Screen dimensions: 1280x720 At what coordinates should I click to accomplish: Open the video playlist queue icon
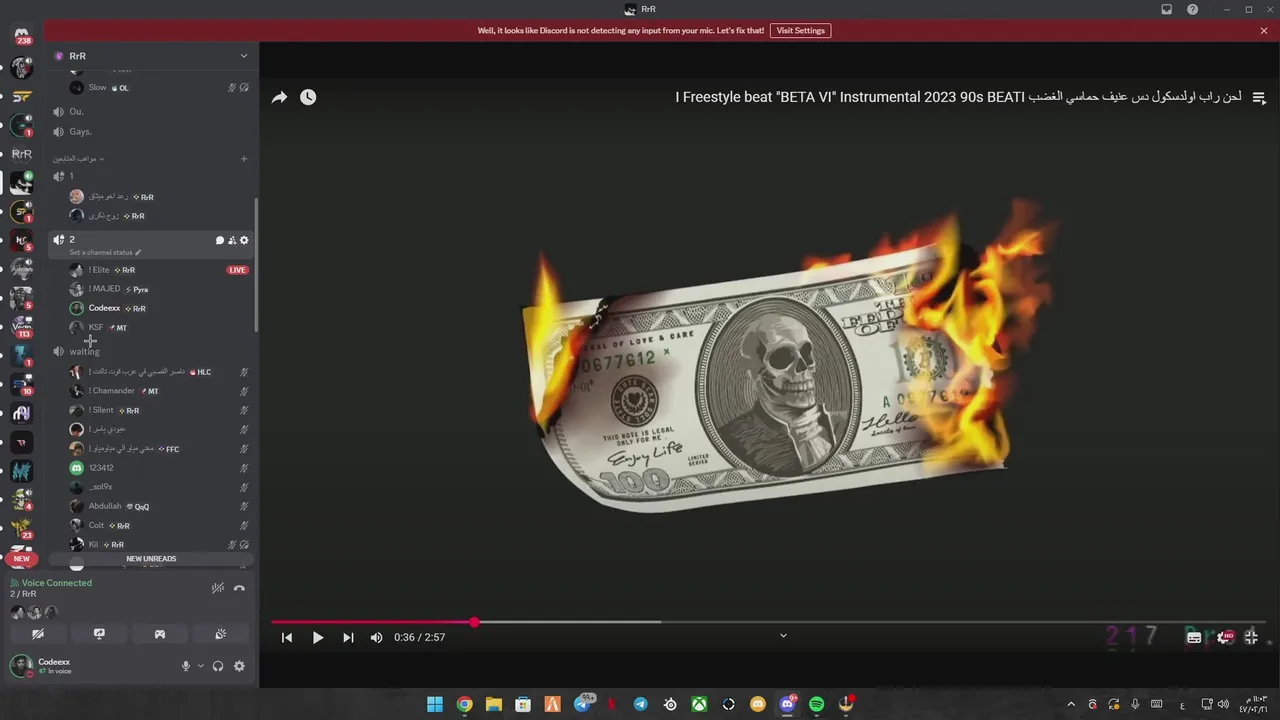(x=1259, y=98)
